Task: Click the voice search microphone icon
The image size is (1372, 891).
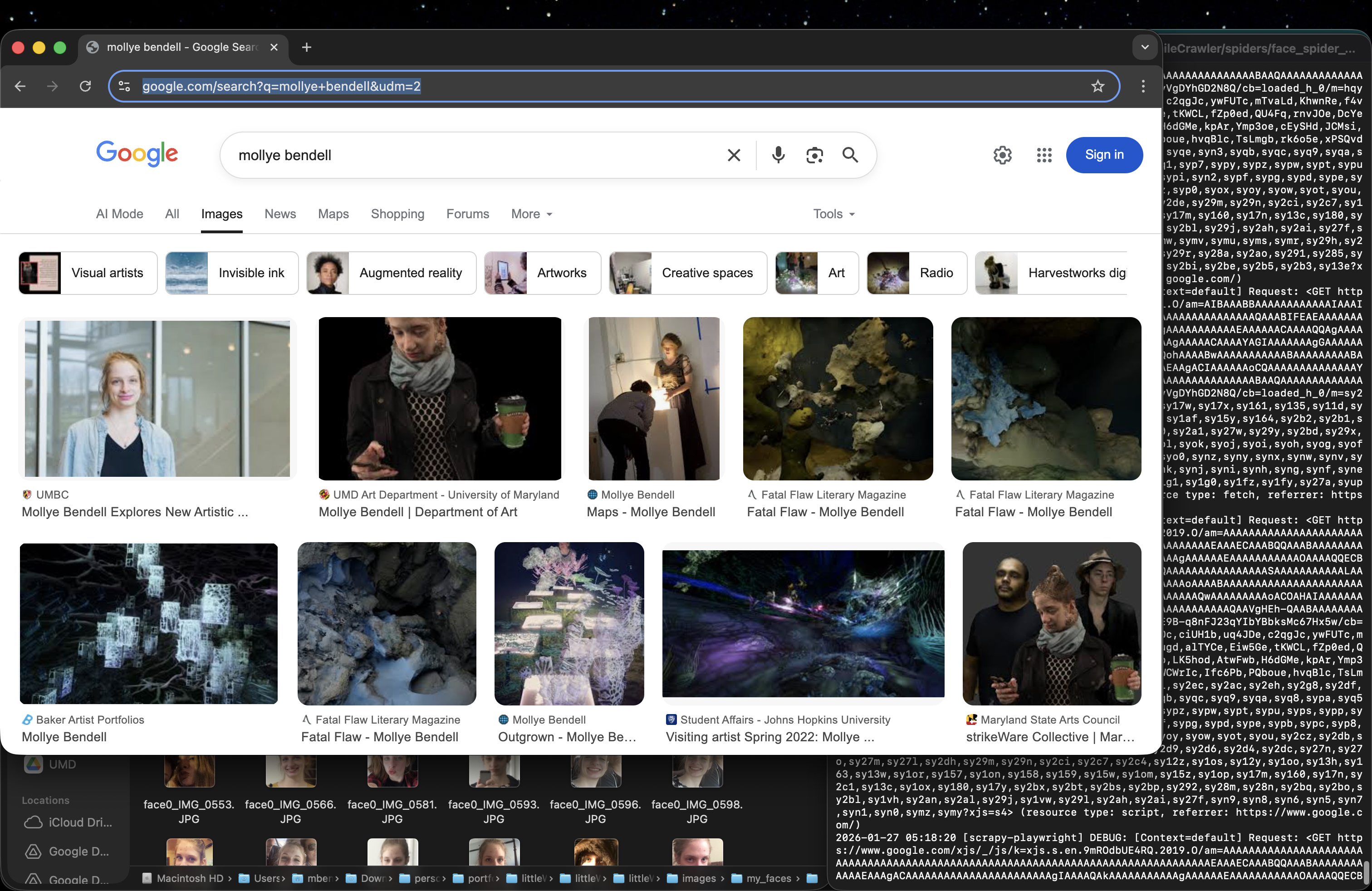Action: click(x=778, y=154)
